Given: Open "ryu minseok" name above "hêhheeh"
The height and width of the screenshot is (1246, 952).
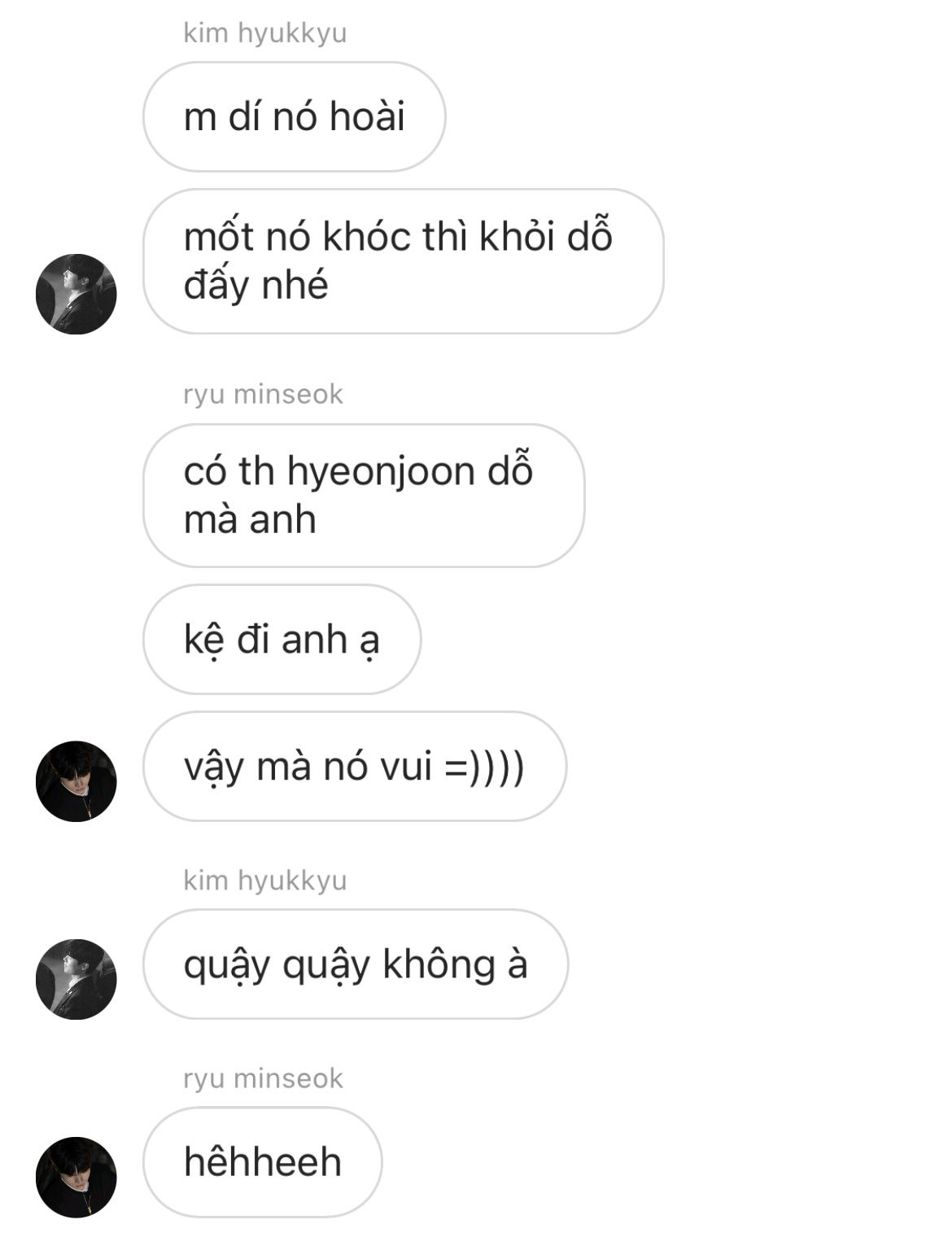Looking at the screenshot, I should point(264,1079).
